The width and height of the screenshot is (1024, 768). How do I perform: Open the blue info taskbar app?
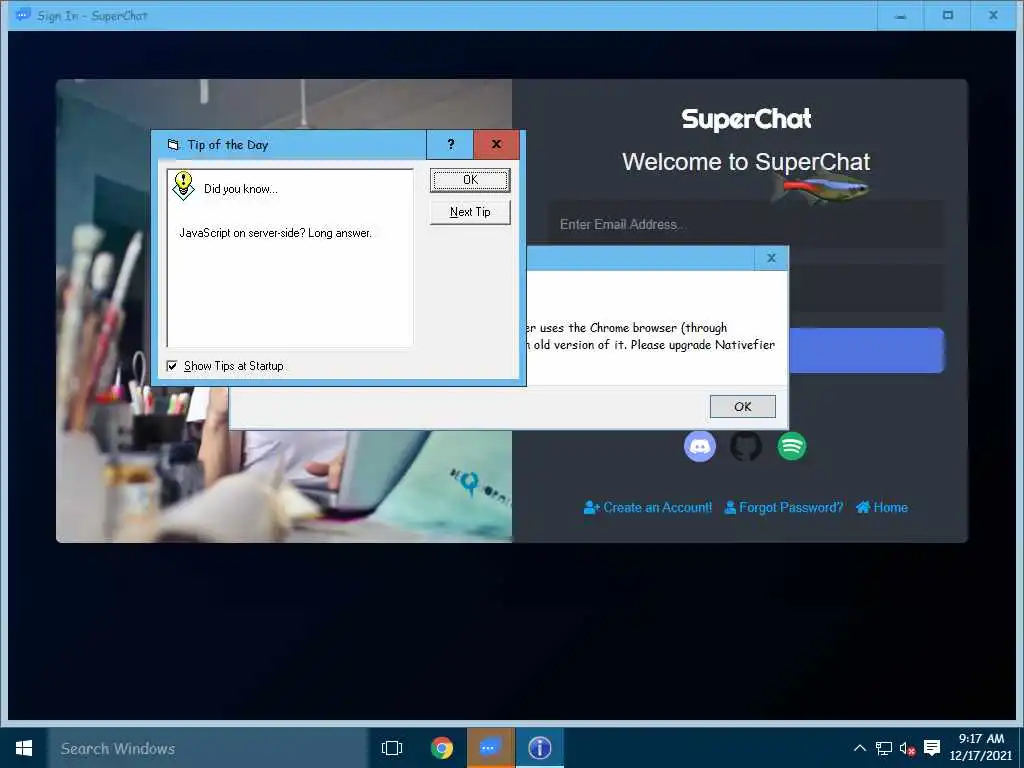point(539,748)
